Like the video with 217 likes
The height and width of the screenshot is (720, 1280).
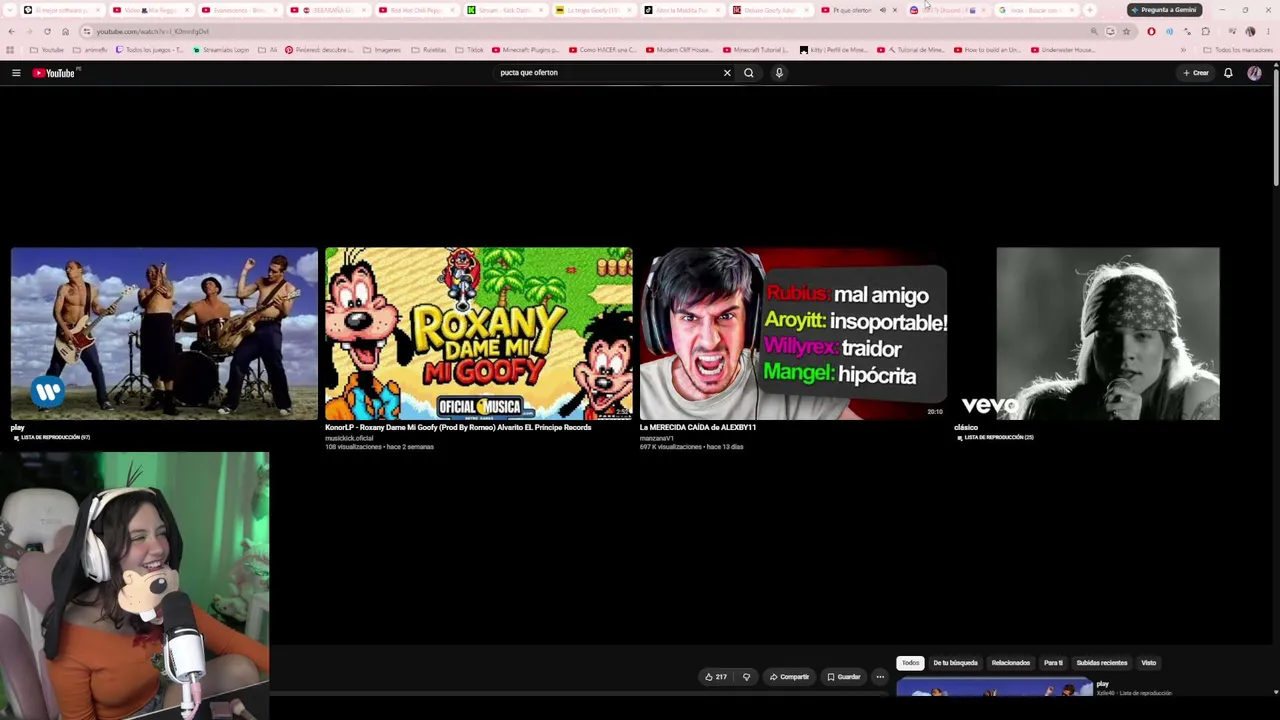716,677
